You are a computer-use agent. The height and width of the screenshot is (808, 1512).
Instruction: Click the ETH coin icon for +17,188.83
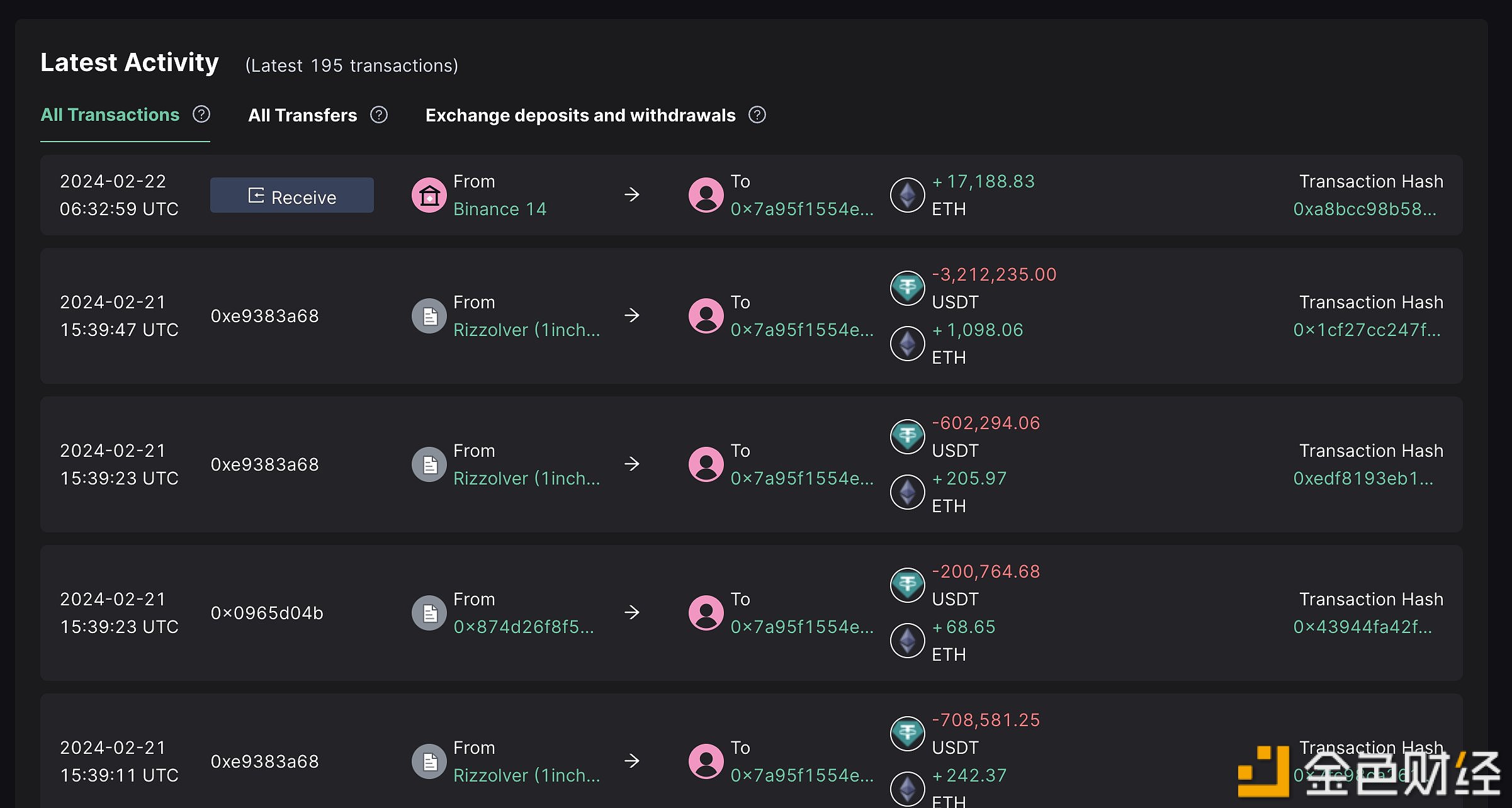point(907,195)
